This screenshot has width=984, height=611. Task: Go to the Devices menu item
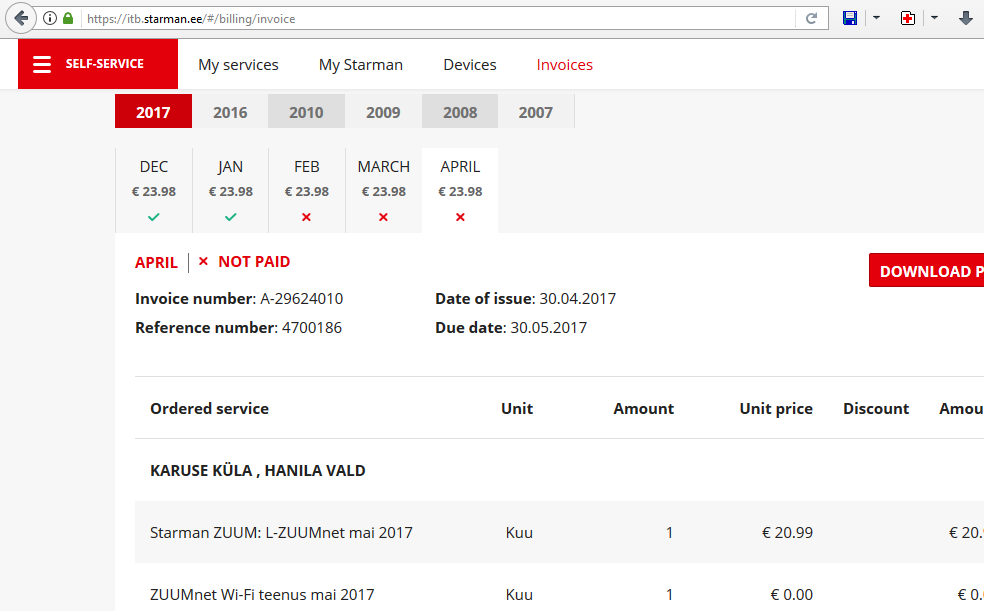(470, 64)
